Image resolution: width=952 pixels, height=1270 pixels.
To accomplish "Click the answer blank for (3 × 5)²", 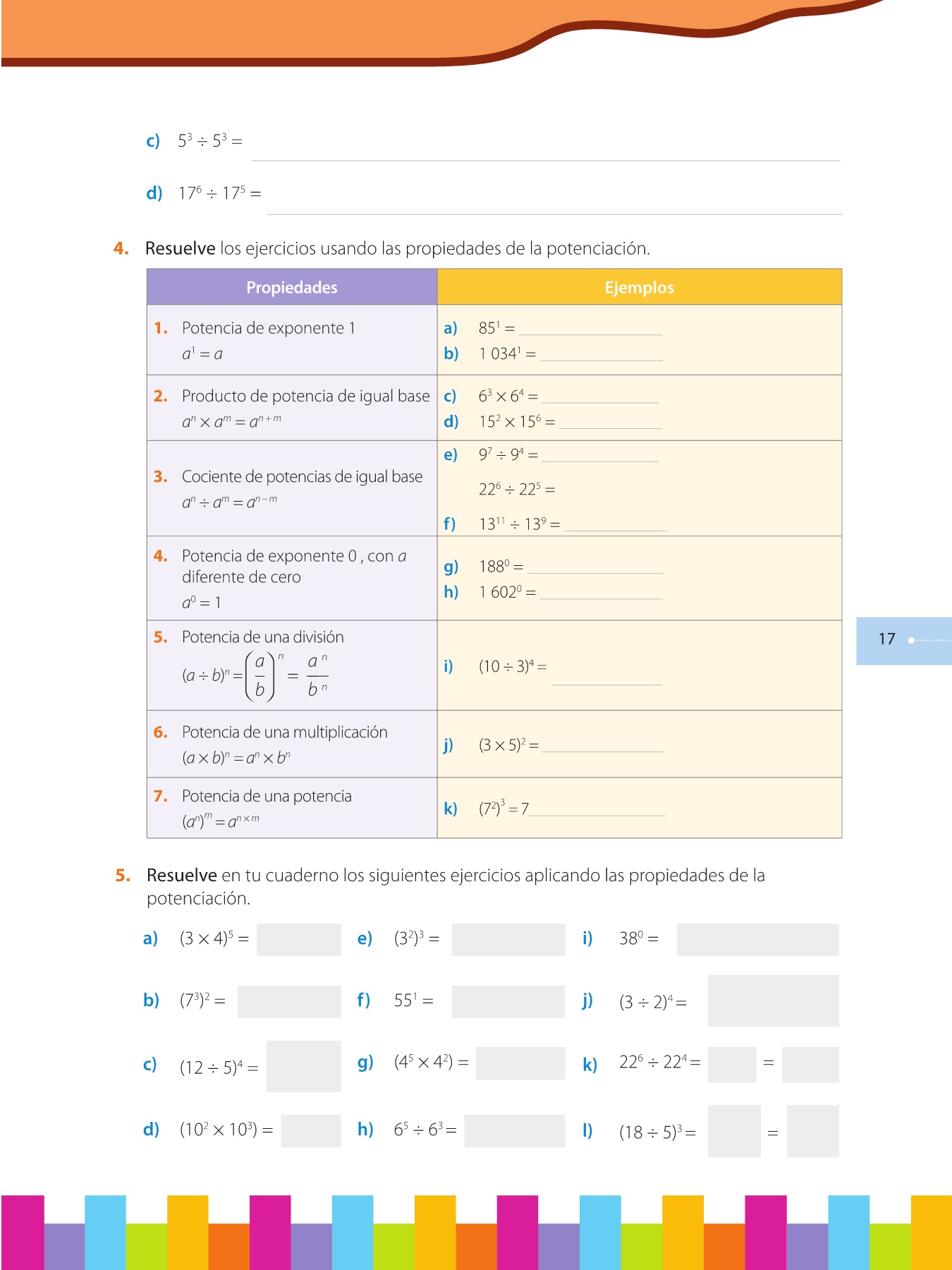I will point(602,746).
